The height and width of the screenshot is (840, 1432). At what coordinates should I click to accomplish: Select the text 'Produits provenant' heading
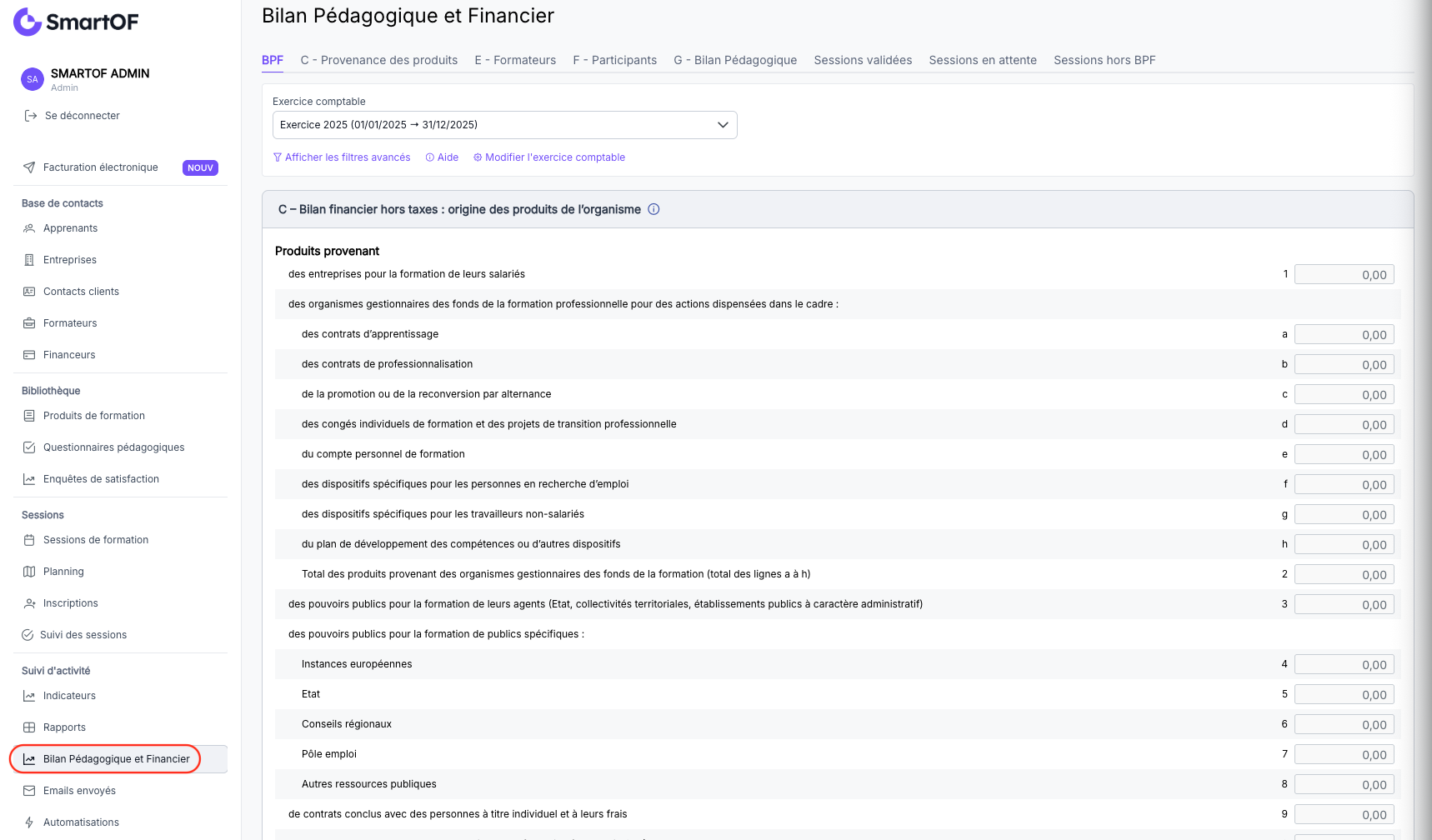[x=327, y=251]
